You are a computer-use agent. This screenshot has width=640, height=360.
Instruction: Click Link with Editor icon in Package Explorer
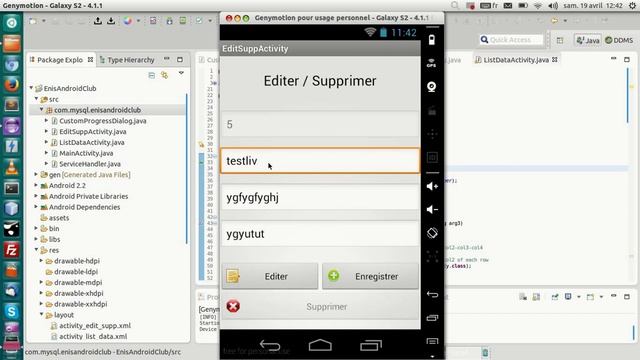click(x=164, y=75)
